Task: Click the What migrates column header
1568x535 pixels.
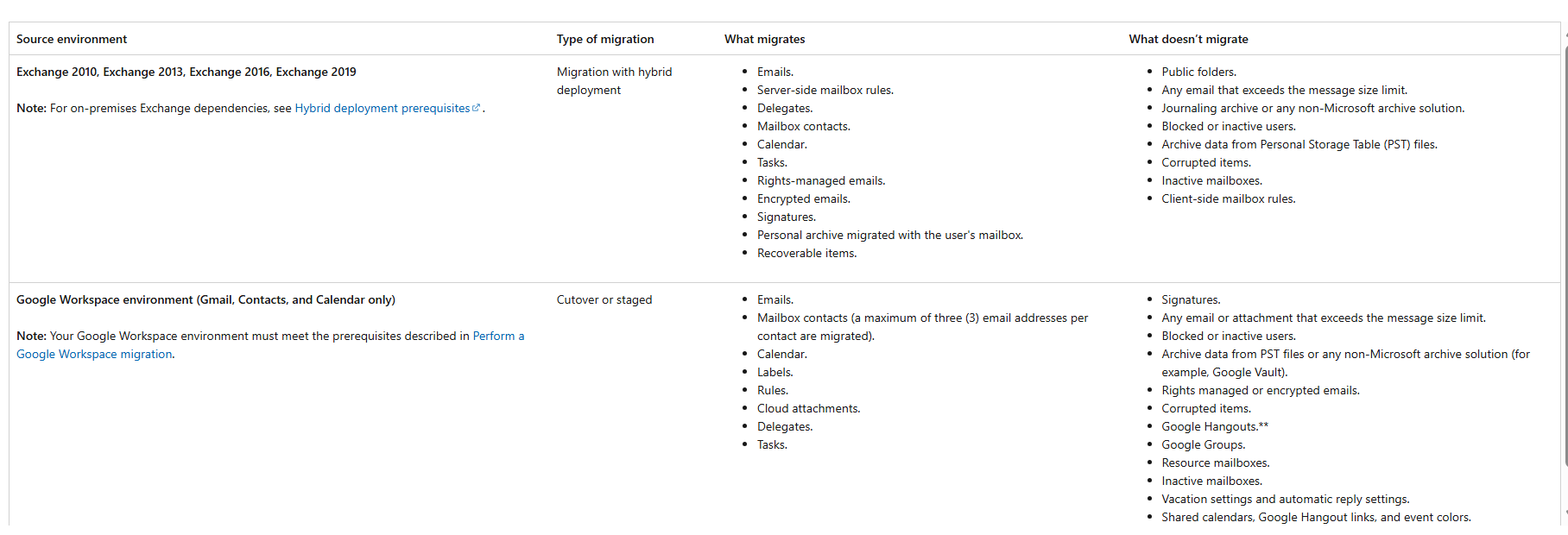Action: (x=764, y=39)
